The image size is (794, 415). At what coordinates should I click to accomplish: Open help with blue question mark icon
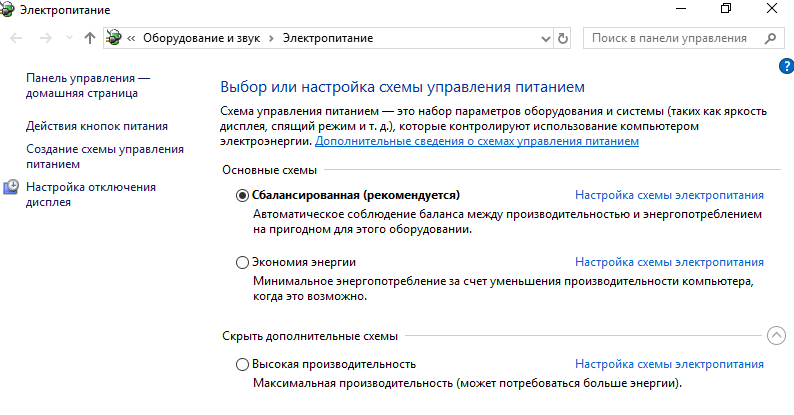pyautogui.click(x=786, y=66)
